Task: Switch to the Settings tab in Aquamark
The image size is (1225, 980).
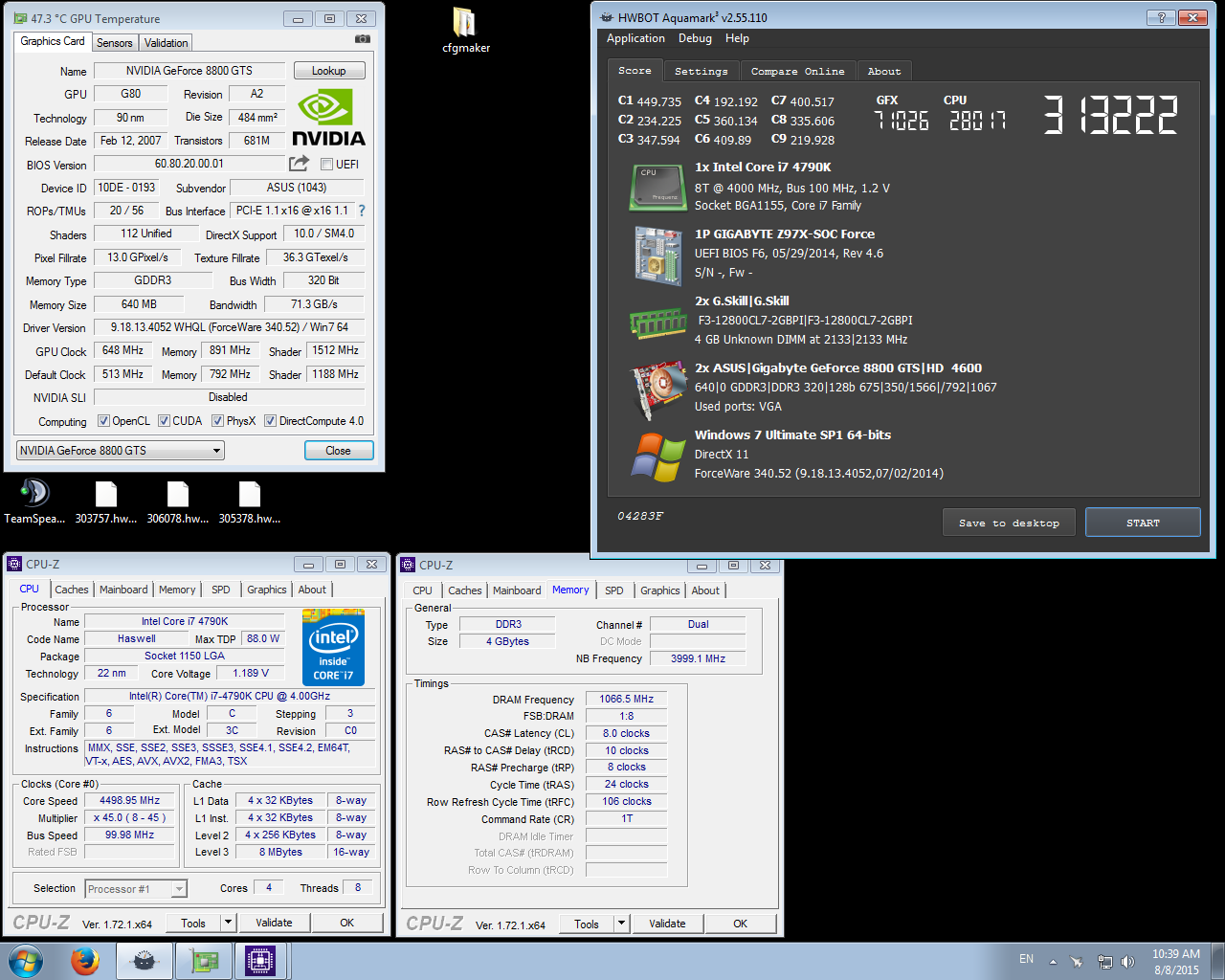Action: (x=701, y=72)
